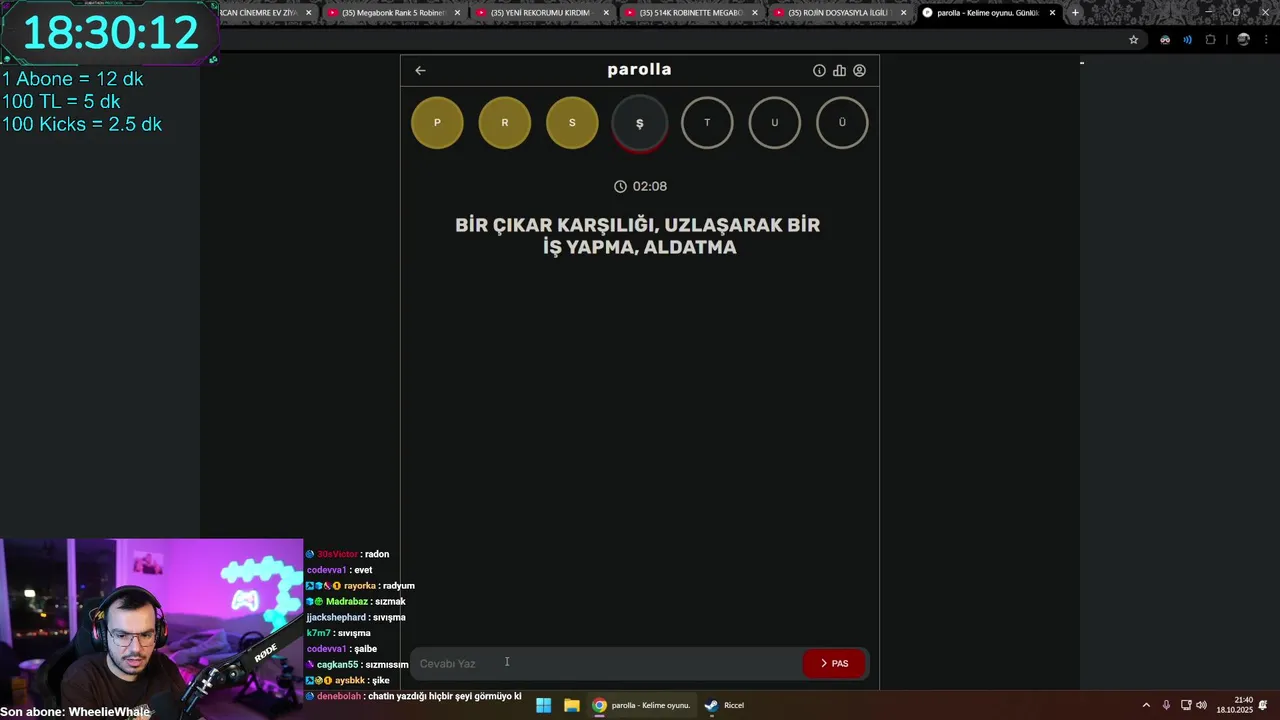Close the parolla browser tab
The image size is (1280, 720).
point(1052,13)
